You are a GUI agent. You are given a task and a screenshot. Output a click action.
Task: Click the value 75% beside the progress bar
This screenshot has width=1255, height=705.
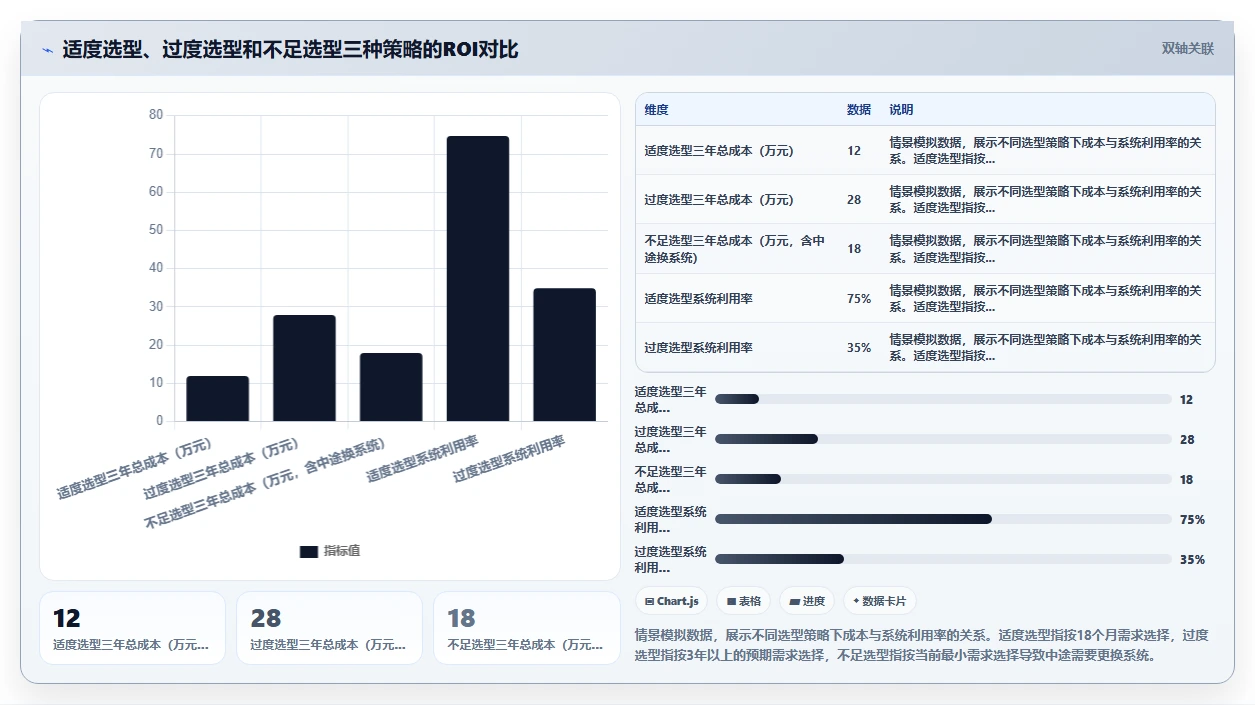pos(1192,519)
